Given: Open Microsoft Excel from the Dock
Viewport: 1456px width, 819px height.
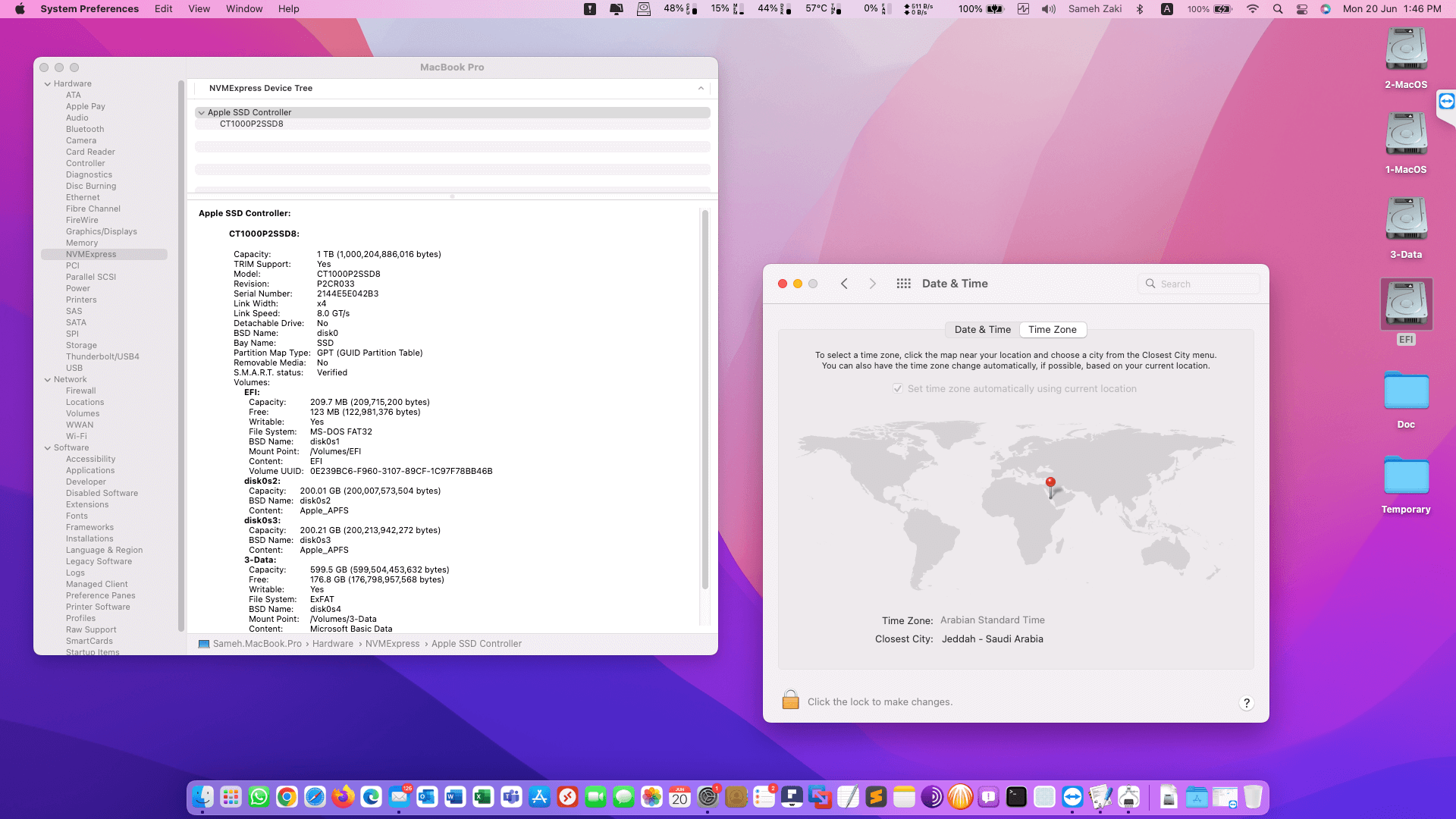Looking at the screenshot, I should 483,797.
